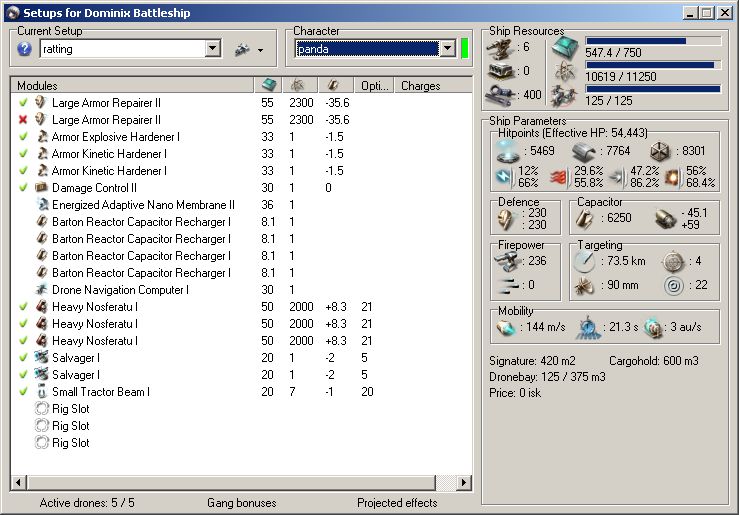The image size is (739, 515).
Task: Click the thermal resistance flame icon
Action: coord(559,177)
